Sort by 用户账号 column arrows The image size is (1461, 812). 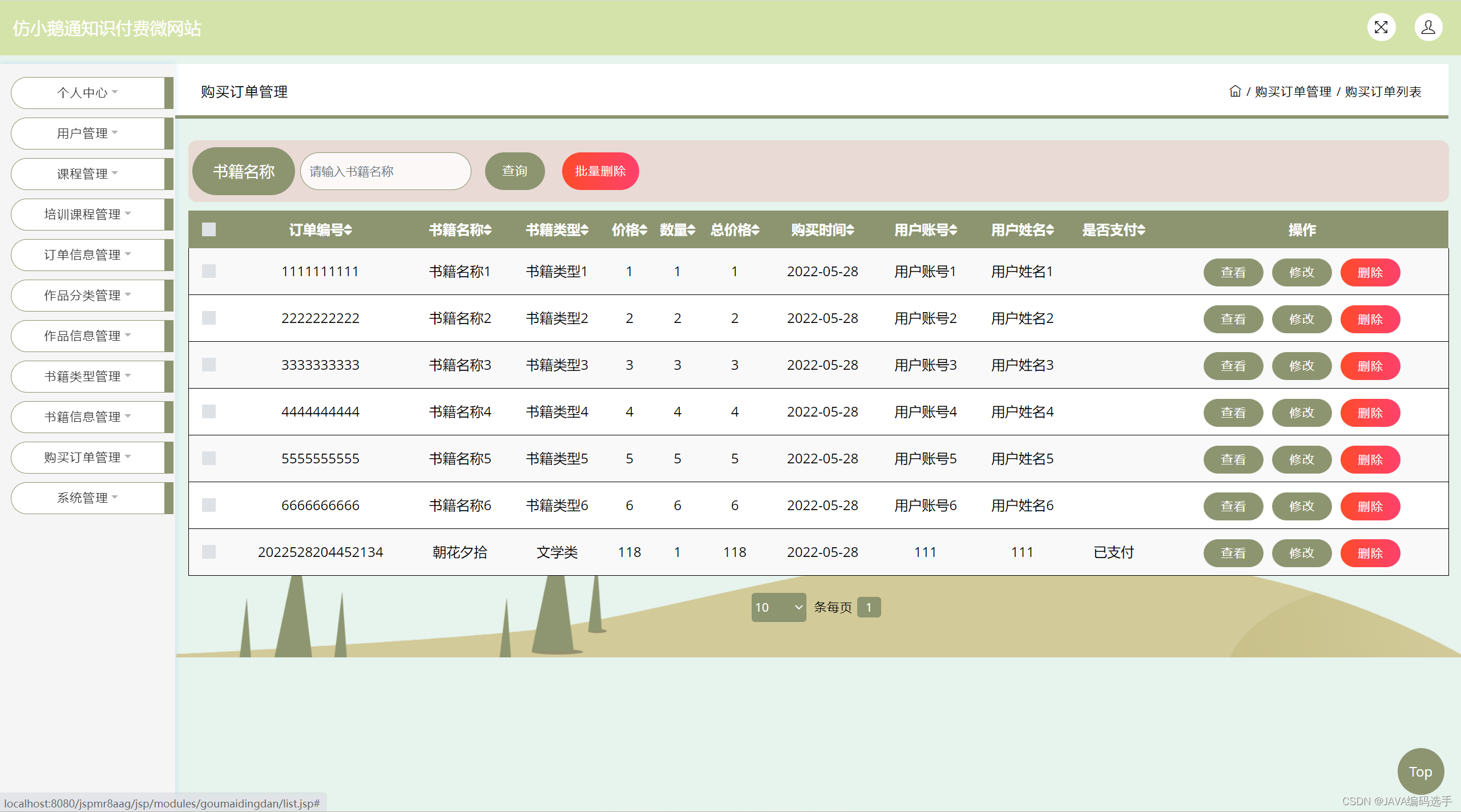pos(953,230)
